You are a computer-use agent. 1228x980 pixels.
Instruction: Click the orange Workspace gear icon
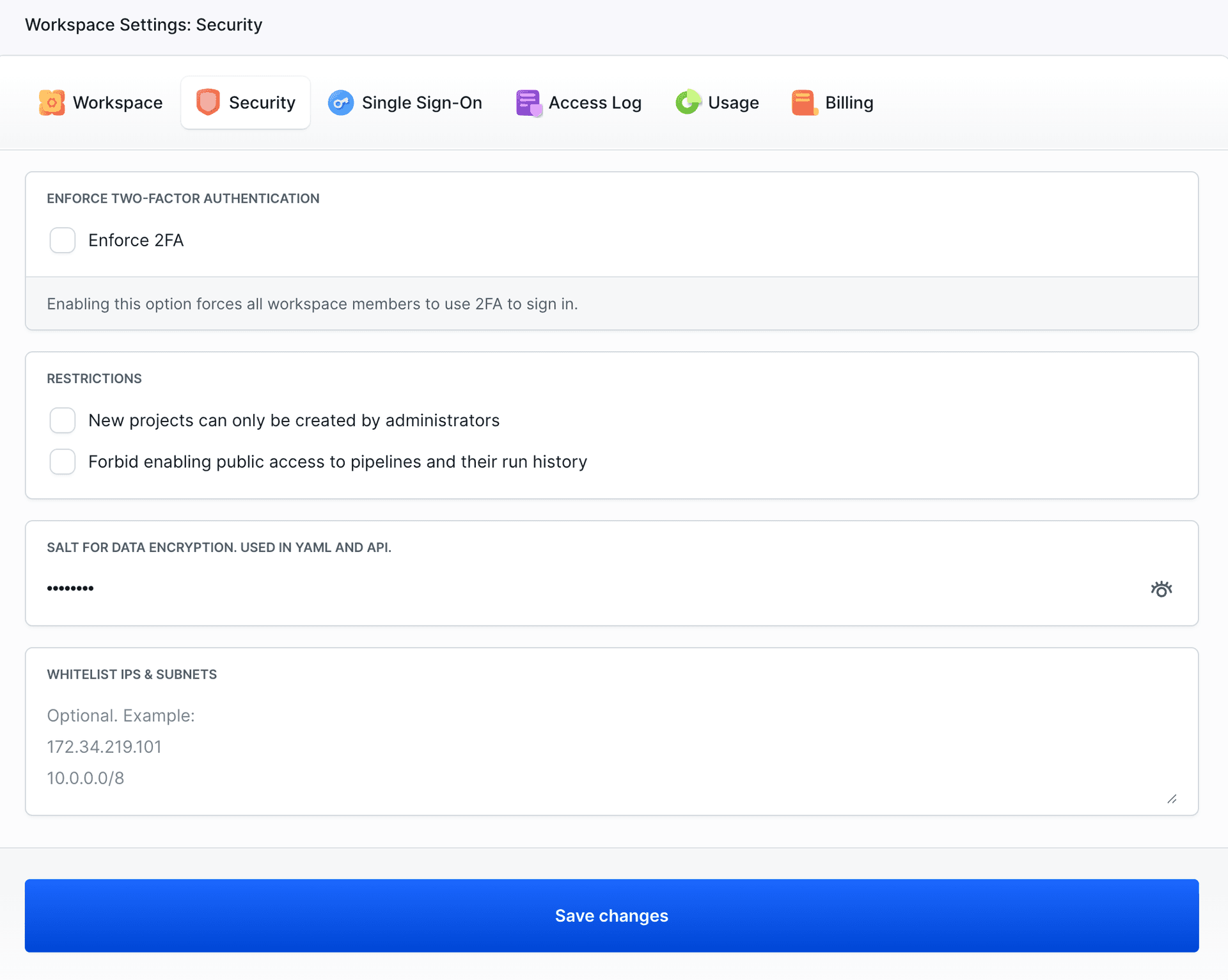52,102
